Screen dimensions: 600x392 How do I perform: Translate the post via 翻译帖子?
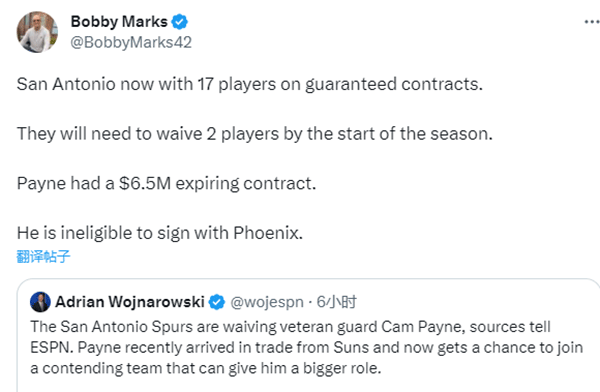click(x=43, y=256)
